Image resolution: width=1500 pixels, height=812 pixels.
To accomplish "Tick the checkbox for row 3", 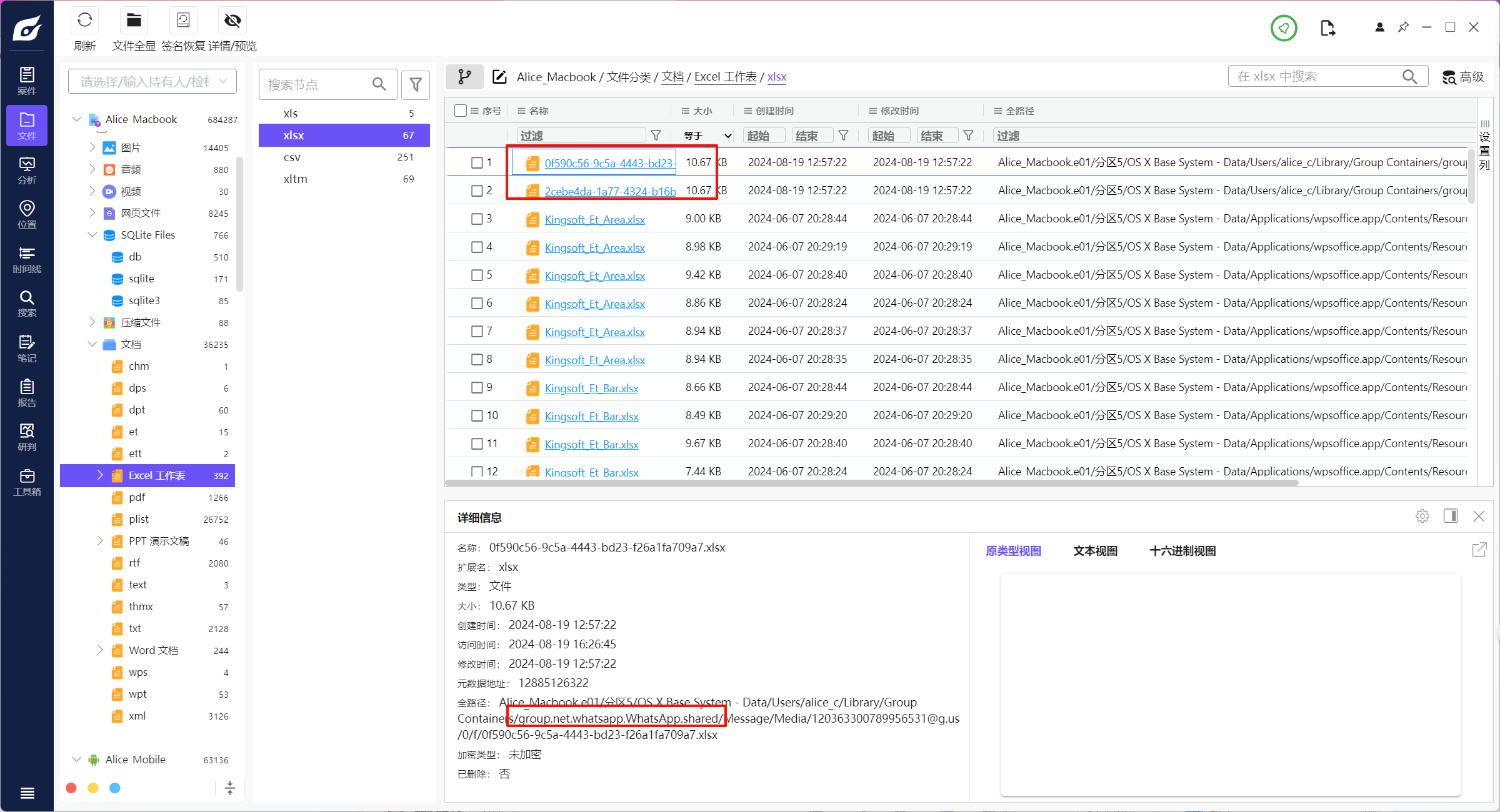I will [477, 219].
